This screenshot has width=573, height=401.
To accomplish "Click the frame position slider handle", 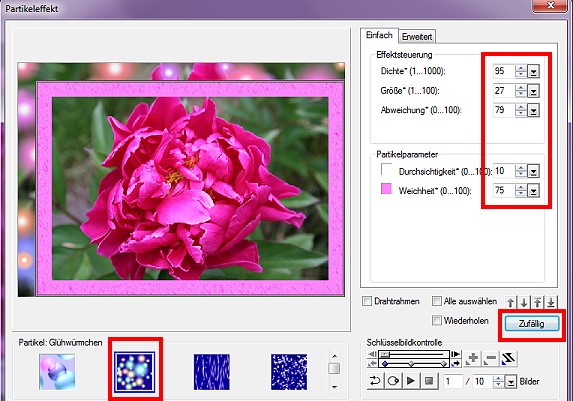I will 385,354.
